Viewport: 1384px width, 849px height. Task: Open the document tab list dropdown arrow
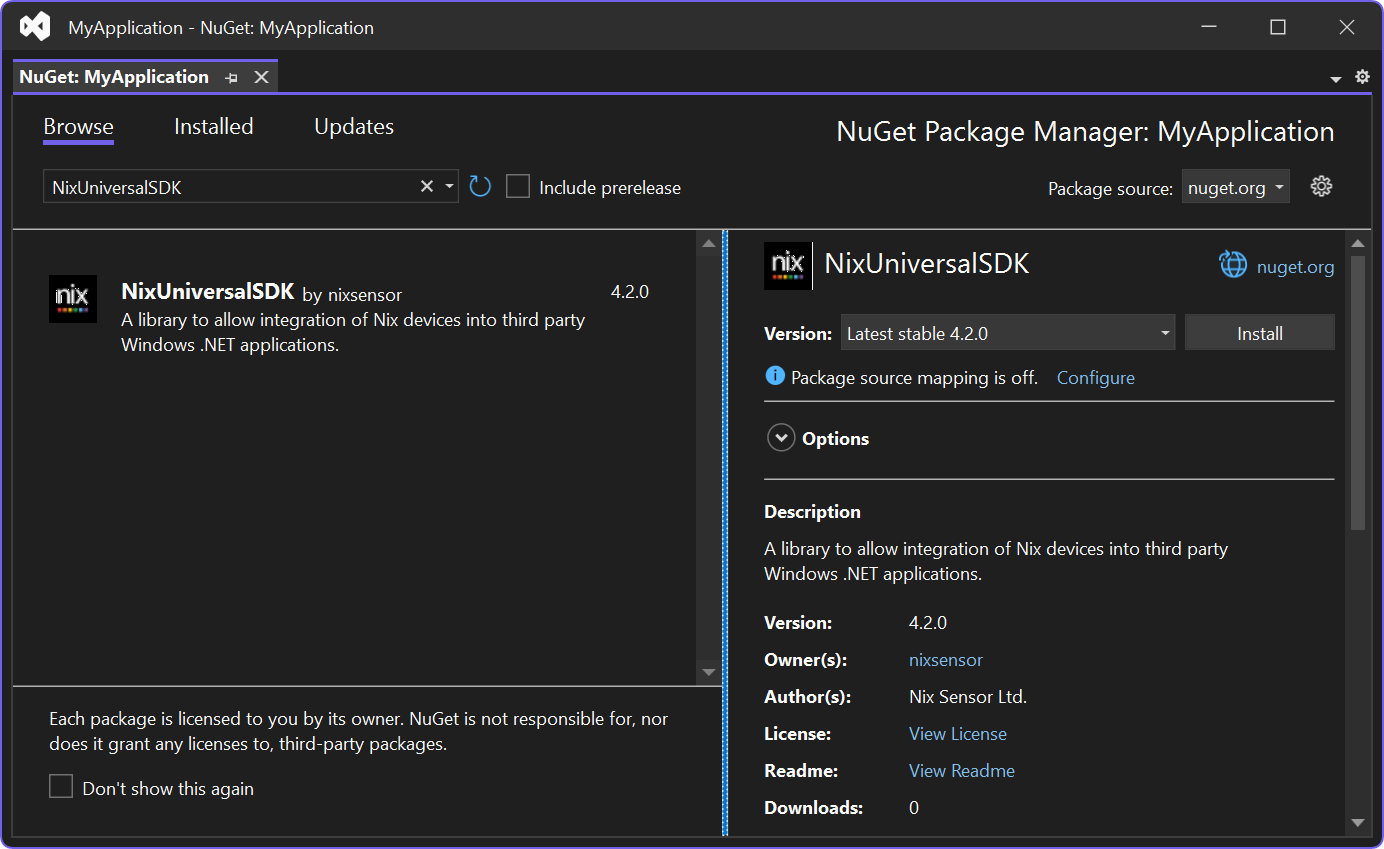point(1336,79)
